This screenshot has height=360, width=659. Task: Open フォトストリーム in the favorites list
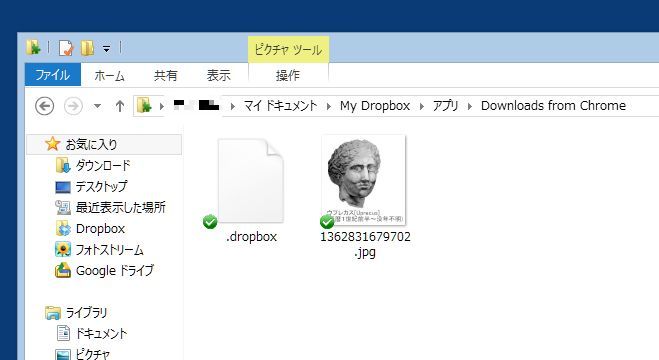110,250
